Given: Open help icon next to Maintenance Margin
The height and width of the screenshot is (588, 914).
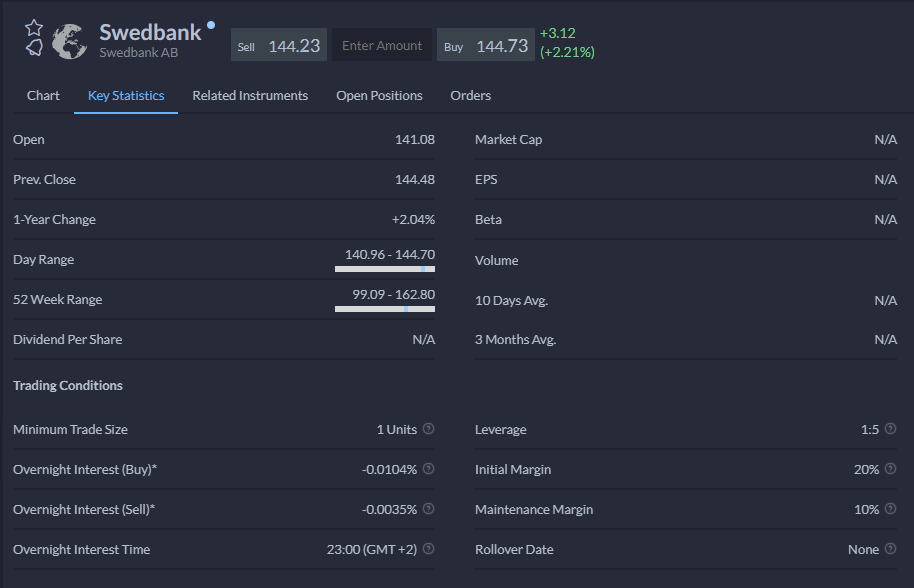Looking at the screenshot, I should [x=891, y=509].
